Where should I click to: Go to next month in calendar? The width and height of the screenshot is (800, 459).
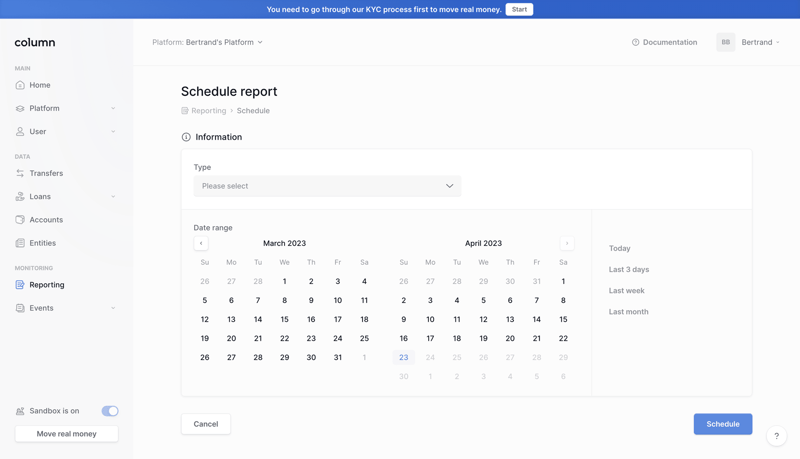[567, 243]
